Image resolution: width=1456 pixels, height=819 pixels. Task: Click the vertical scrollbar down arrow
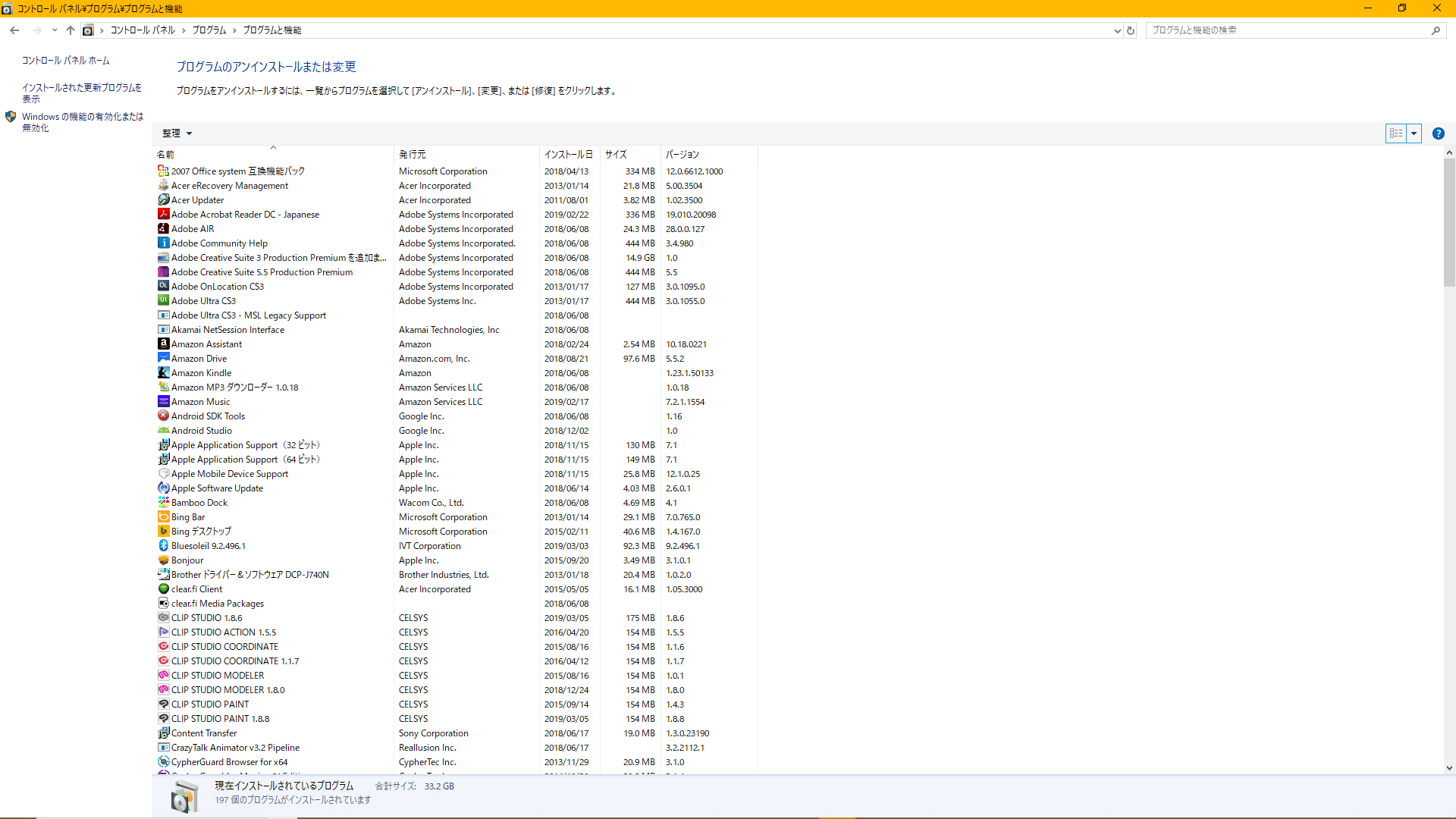click(1449, 767)
